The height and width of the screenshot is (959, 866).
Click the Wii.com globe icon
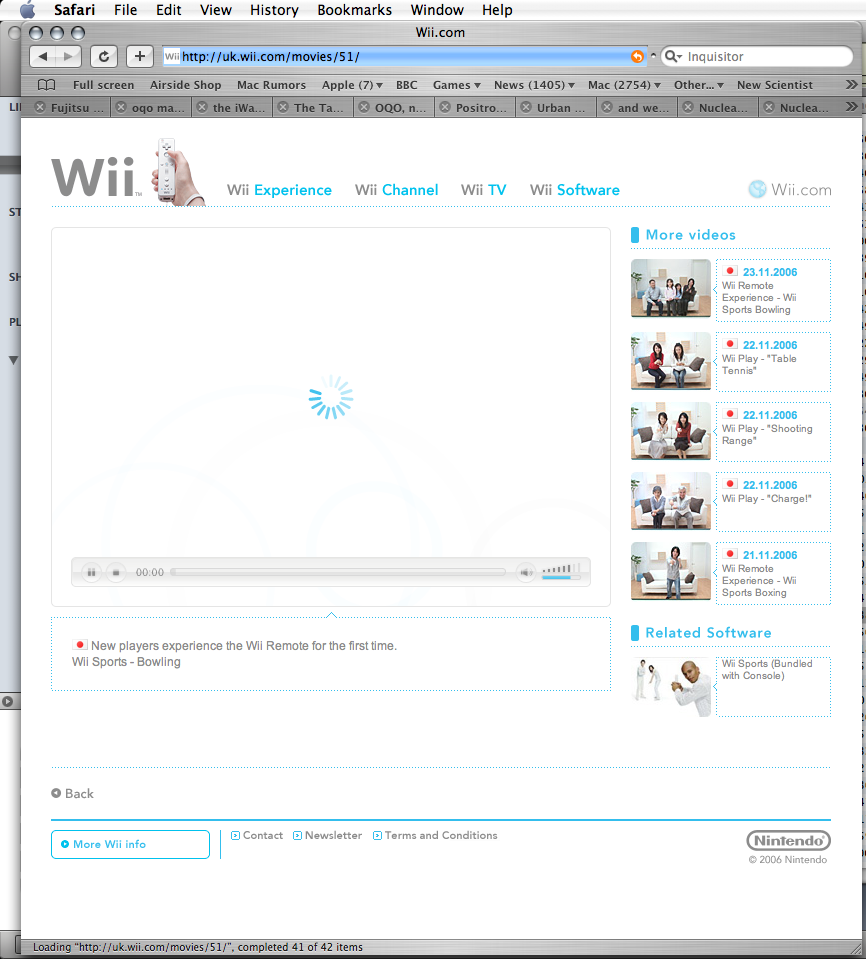click(x=757, y=190)
